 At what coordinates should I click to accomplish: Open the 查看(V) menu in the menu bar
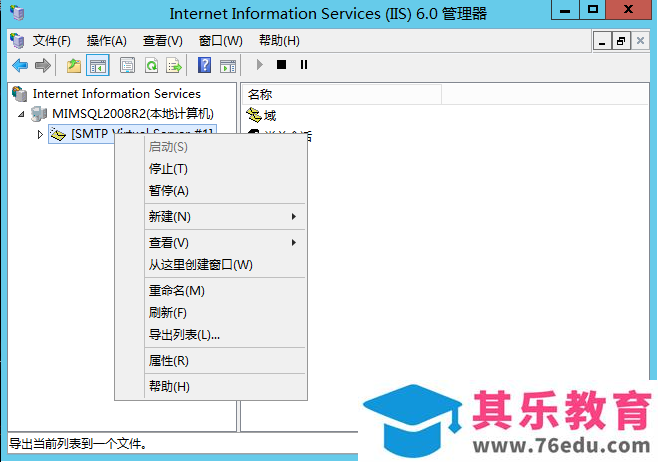click(162, 41)
